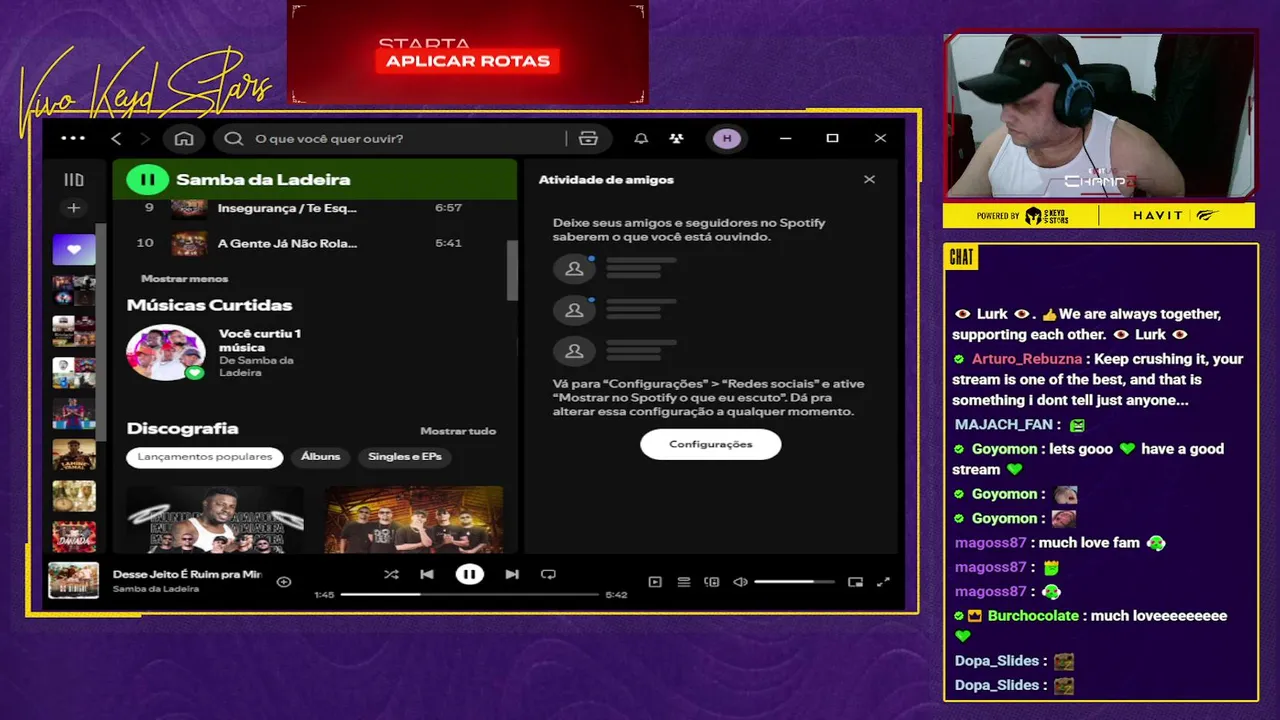The width and height of the screenshot is (1280, 720).
Task: Adjust the volume slider
Action: click(794, 582)
